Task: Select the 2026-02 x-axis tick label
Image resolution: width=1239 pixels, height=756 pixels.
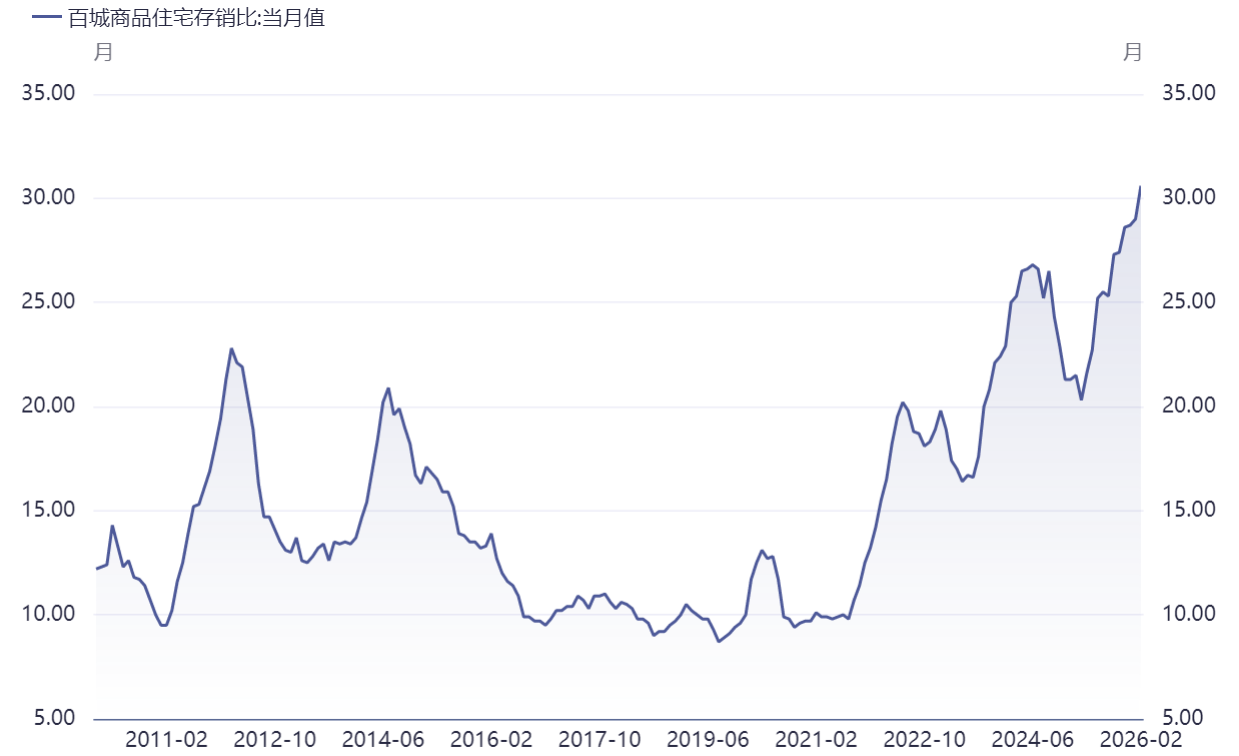Action: 1140,739
